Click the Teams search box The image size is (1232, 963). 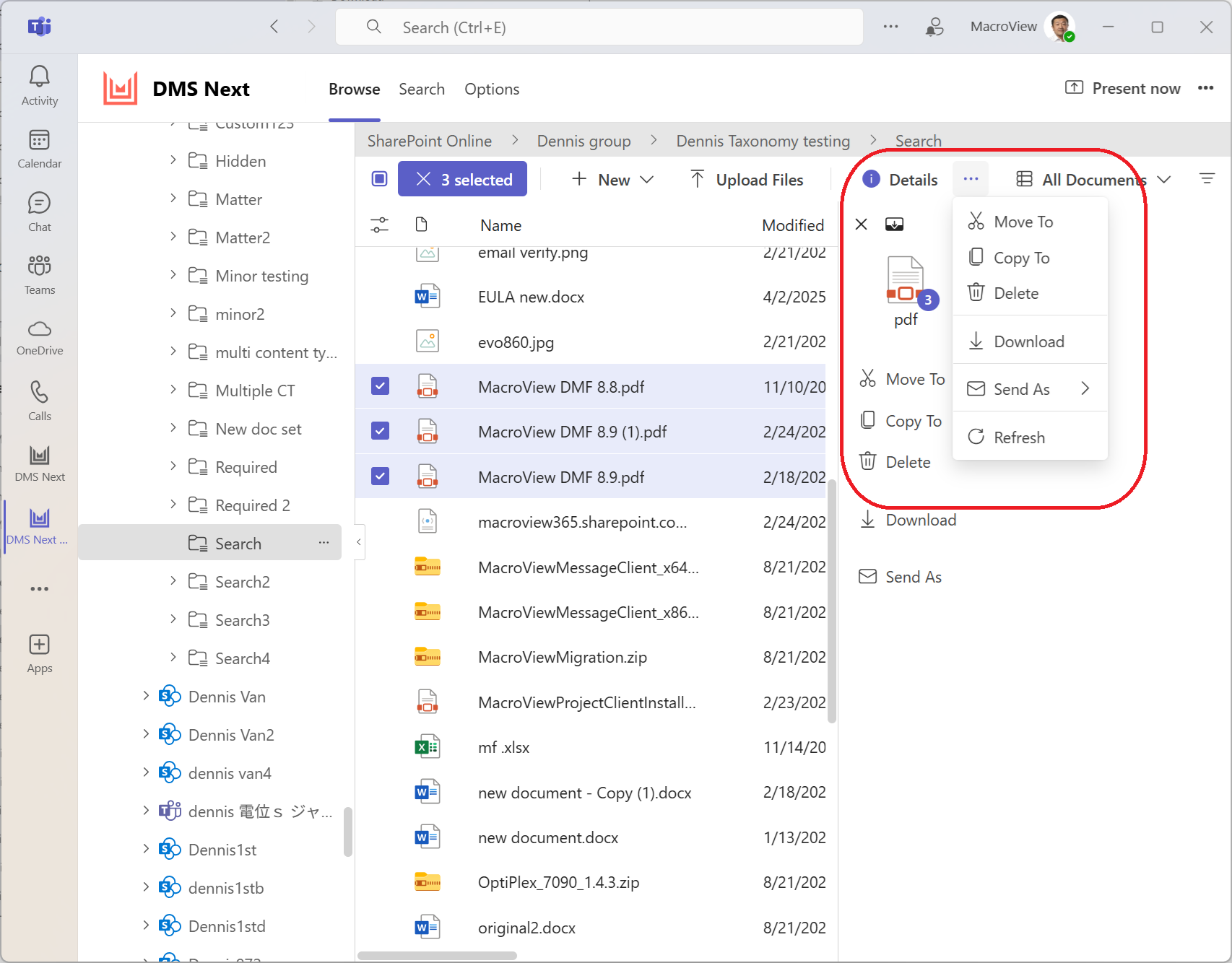tap(599, 27)
